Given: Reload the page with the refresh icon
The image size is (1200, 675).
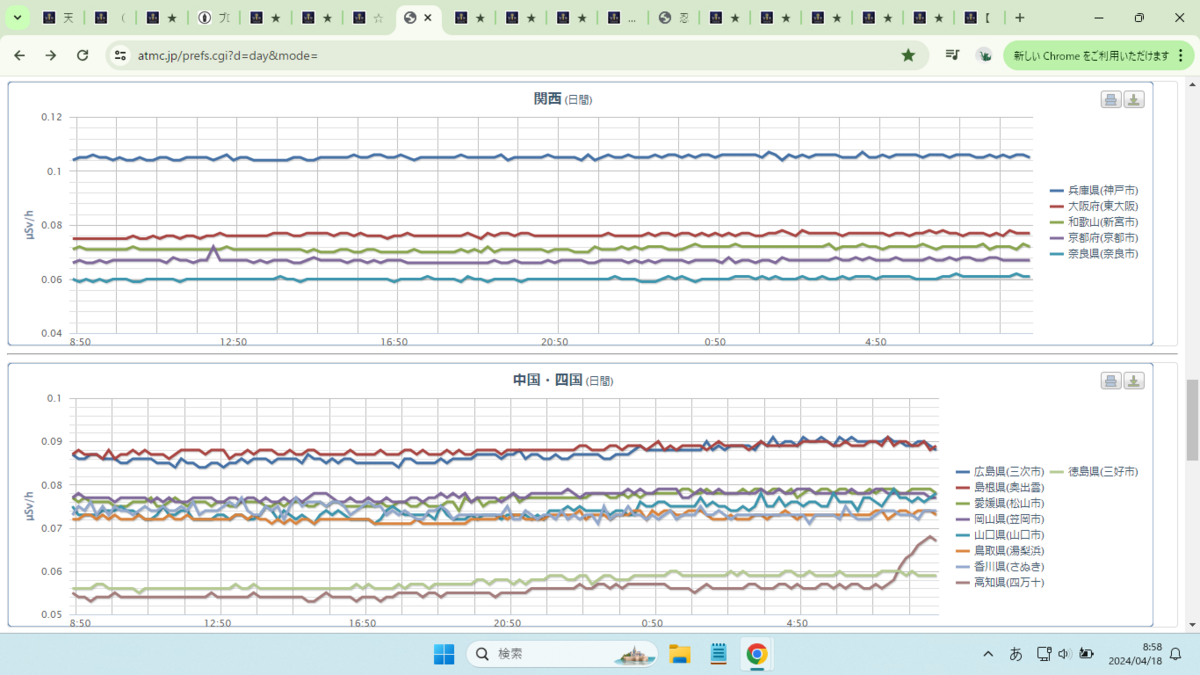Looking at the screenshot, I should click(83, 55).
